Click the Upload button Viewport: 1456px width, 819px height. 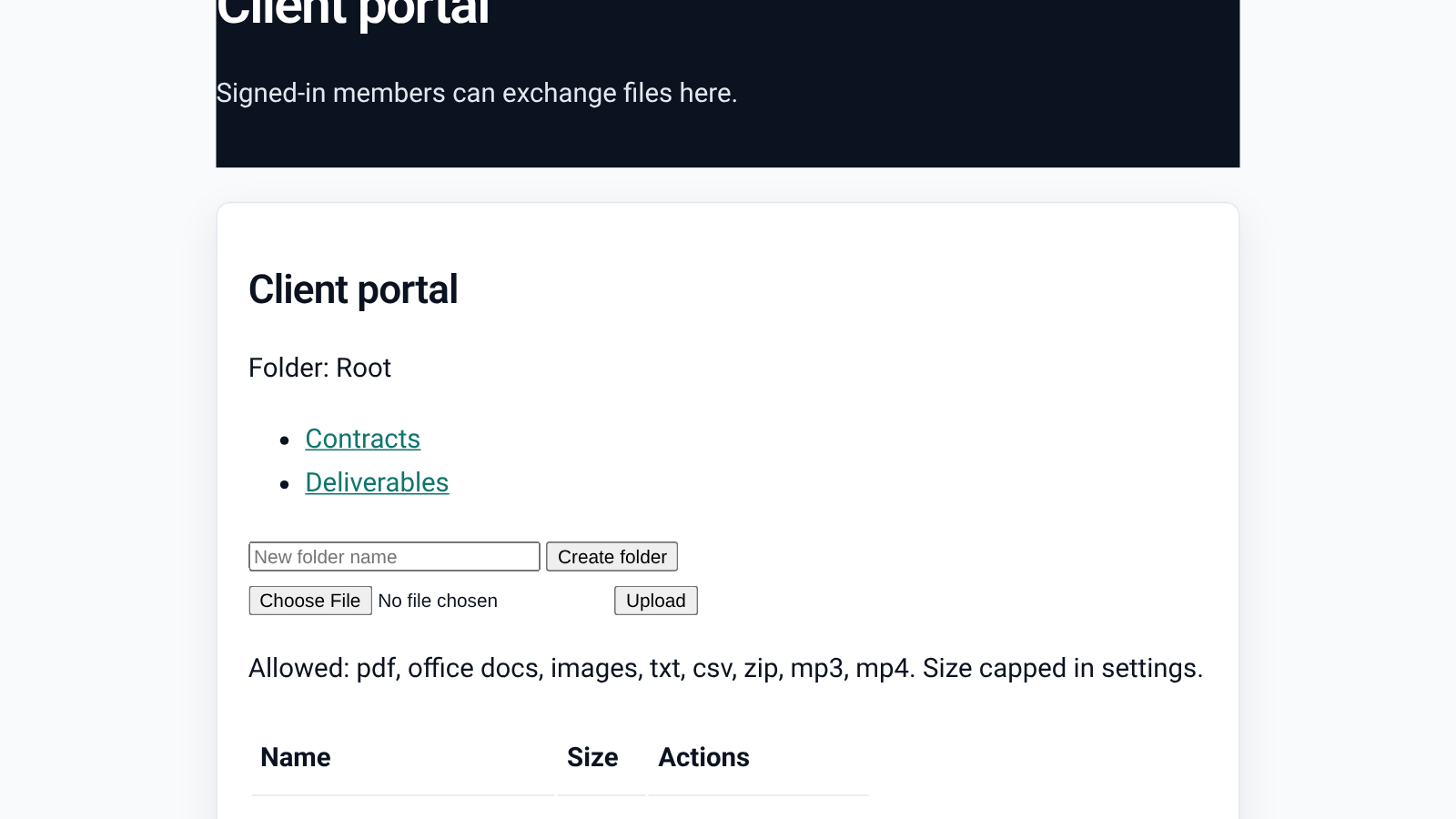(x=655, y=601)
